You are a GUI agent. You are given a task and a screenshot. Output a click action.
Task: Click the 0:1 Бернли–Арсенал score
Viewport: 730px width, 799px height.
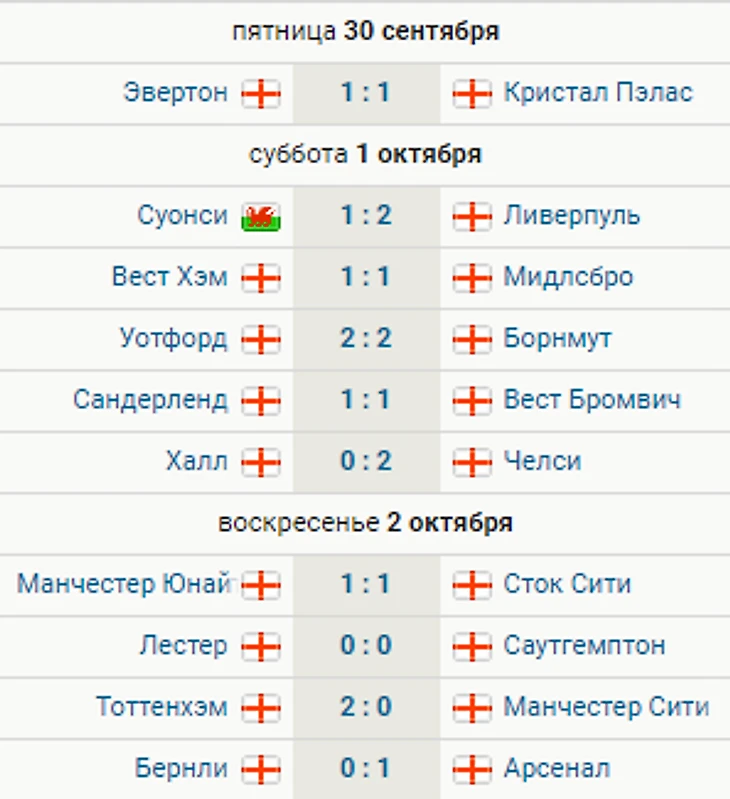pos(366,769)
